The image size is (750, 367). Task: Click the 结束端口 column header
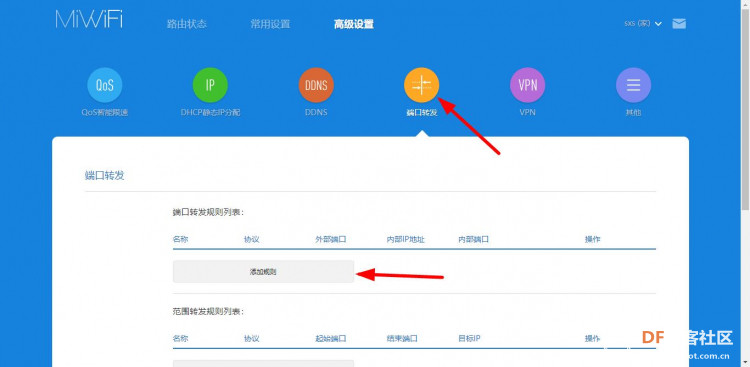click(x=402, y=339)
